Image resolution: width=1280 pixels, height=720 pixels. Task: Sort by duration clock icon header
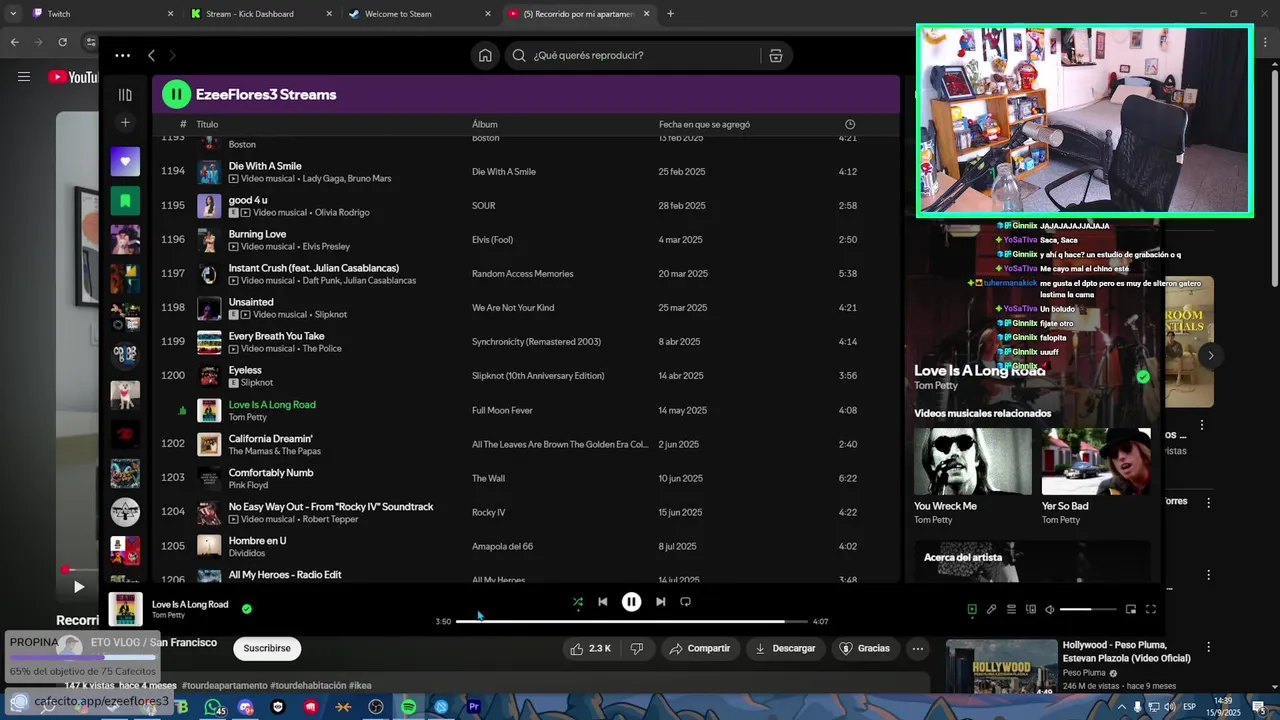850,125
